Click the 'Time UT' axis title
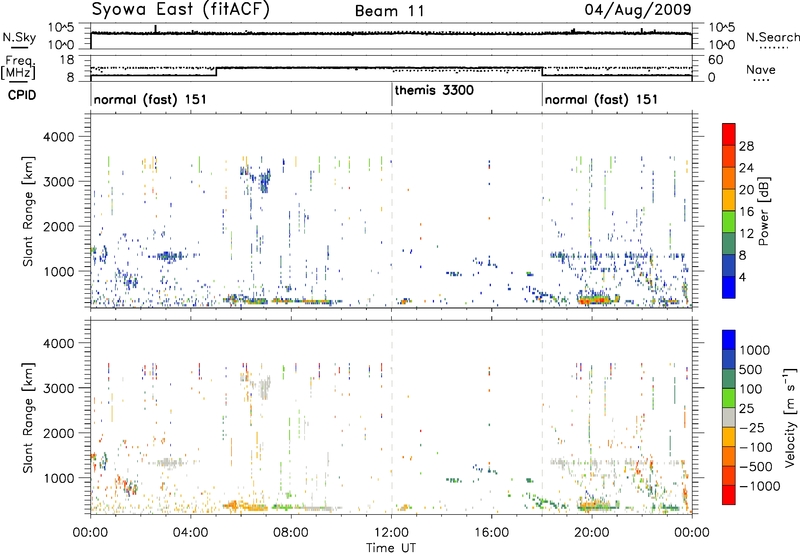Viewport: 800px width, 554px height. tap(391, 548)
